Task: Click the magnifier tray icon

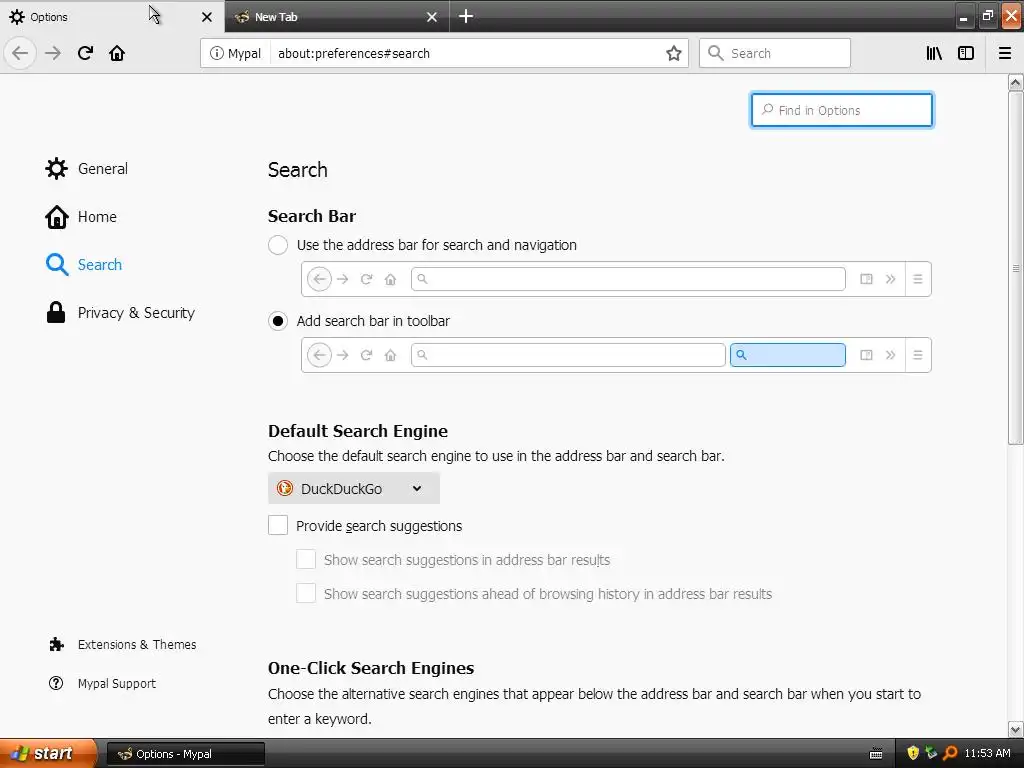Action: pos(950,753)
